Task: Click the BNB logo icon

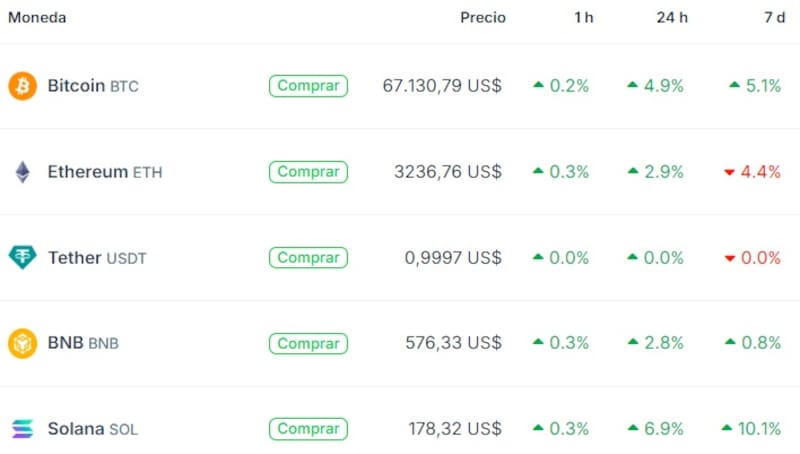Action: tap(22, 344)
